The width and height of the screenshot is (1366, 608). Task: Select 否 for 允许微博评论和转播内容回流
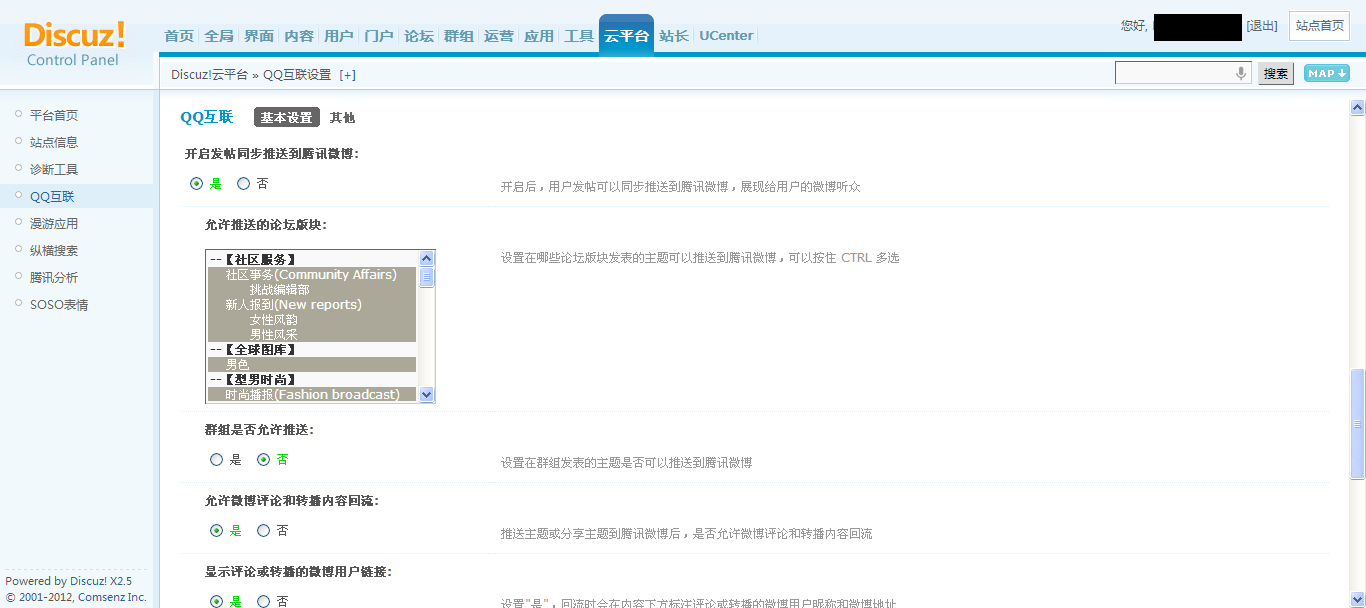coord(264,531)
